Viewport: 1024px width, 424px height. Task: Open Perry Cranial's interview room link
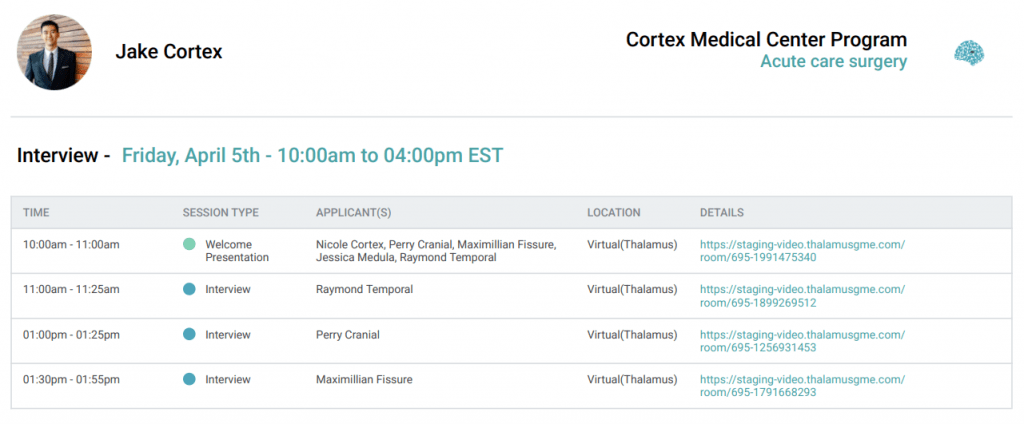click(801, 341)
